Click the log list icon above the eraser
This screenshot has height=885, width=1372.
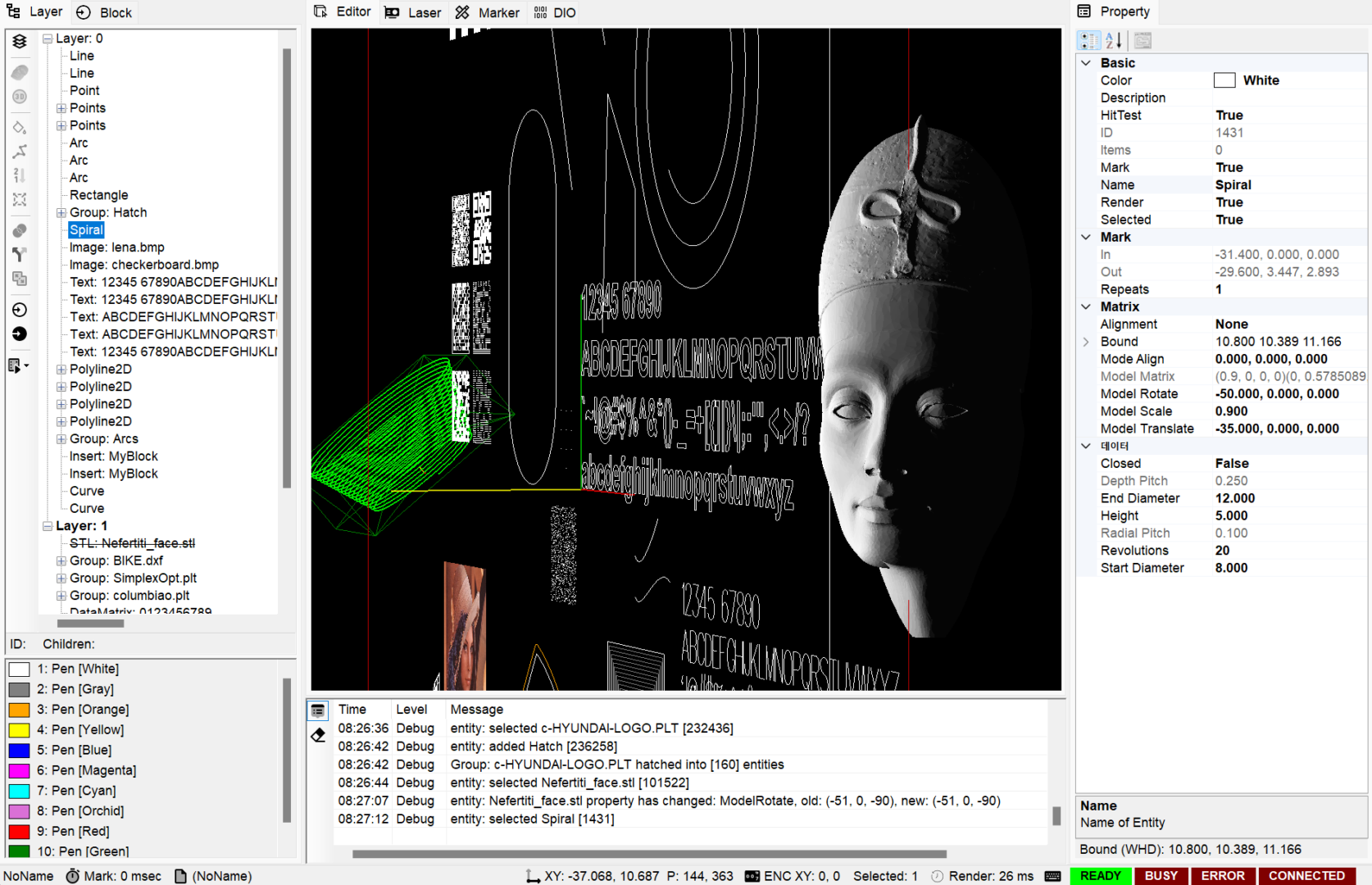click(318, 710)
